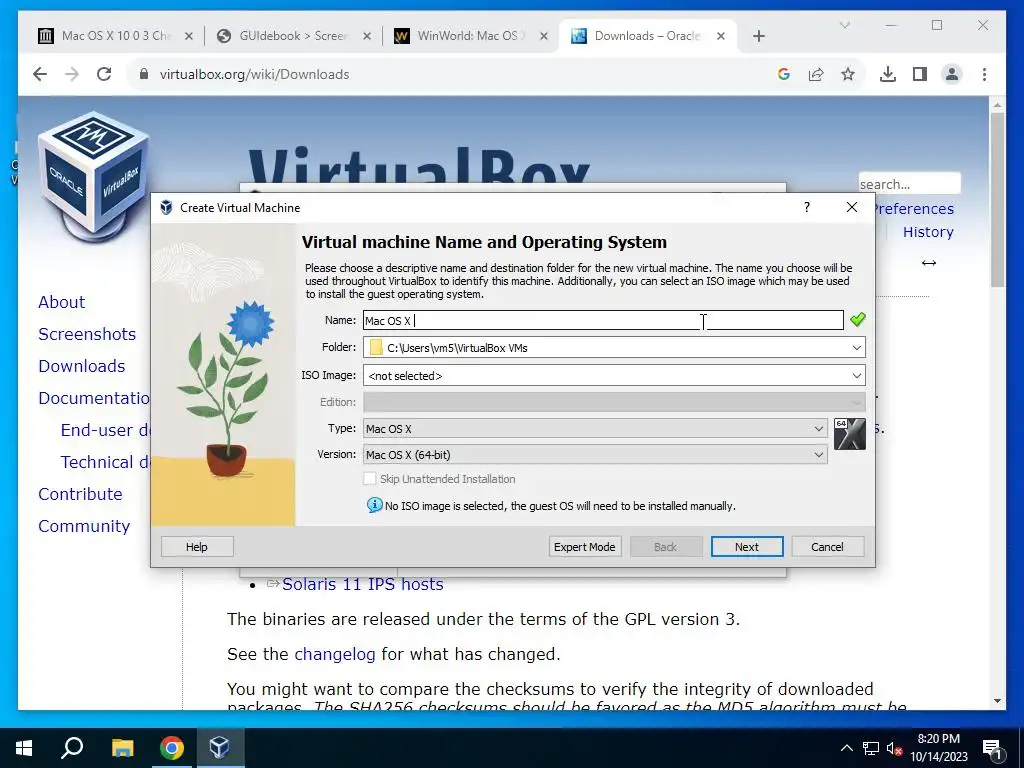Open taskbar Search
The height and width of the screenshot is (768, 1024).
click(72, 748)
